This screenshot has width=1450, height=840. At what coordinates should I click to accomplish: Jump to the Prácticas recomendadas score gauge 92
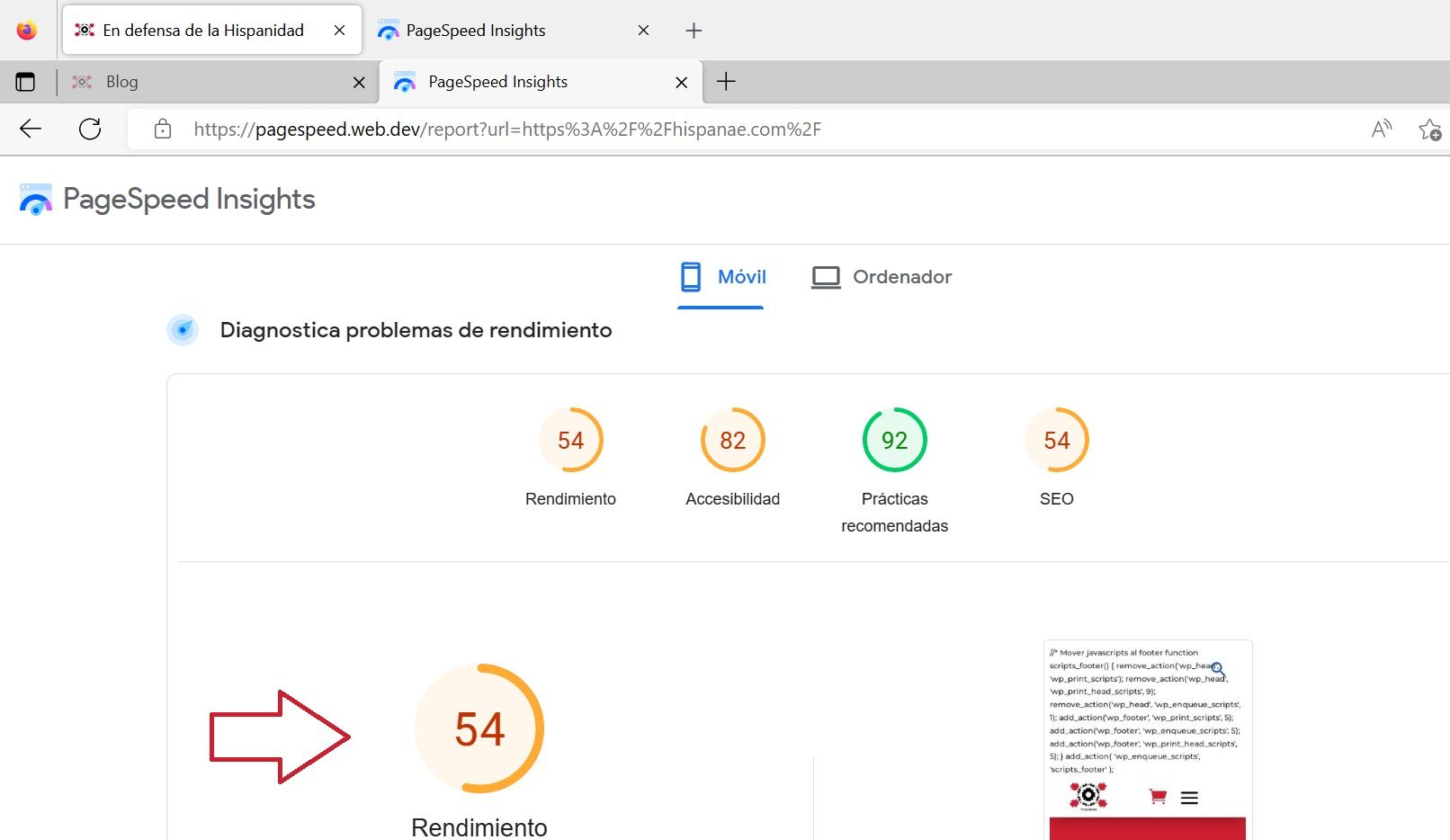point(895,440)
